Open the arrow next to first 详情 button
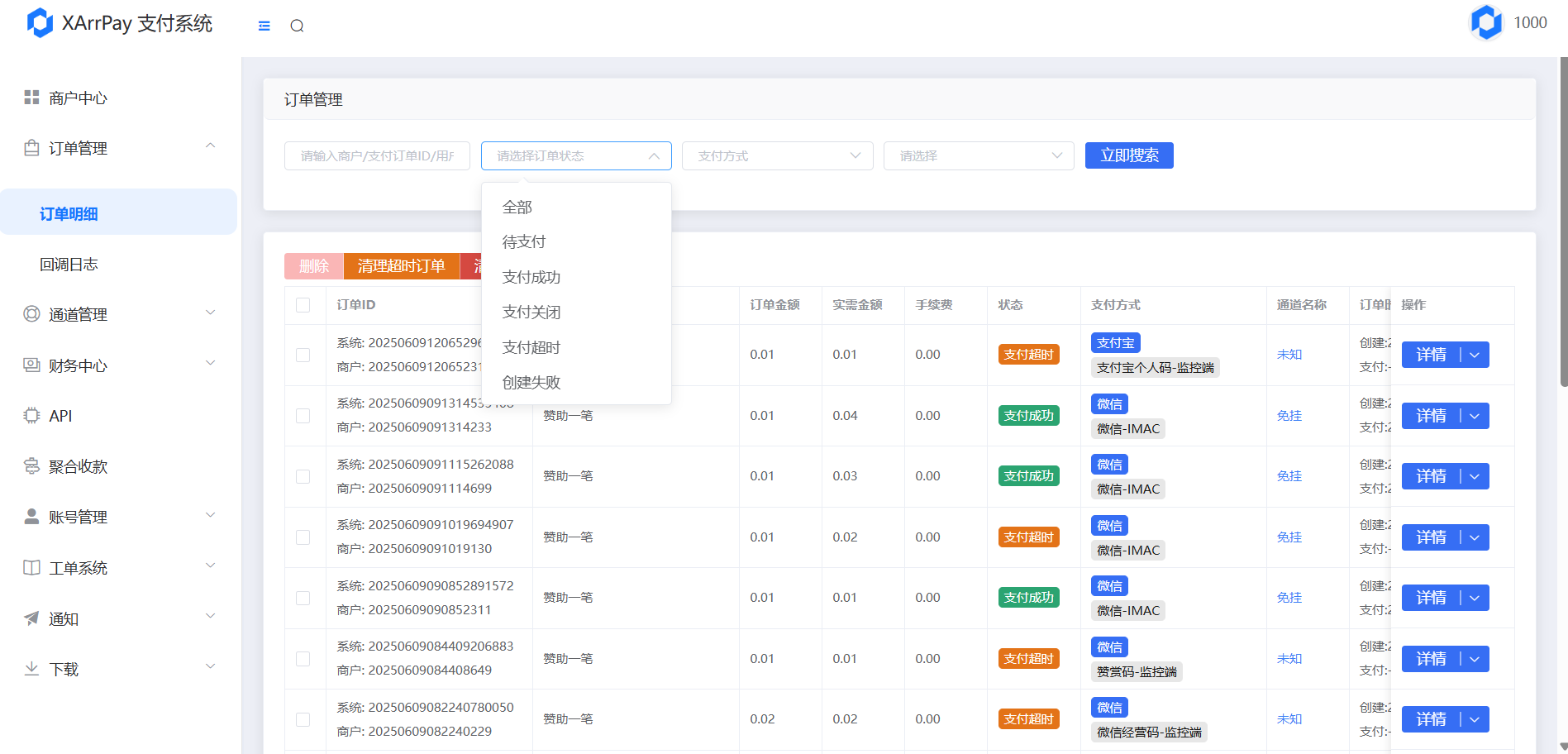The image size is (1568, 754). tap(1475, 355)
